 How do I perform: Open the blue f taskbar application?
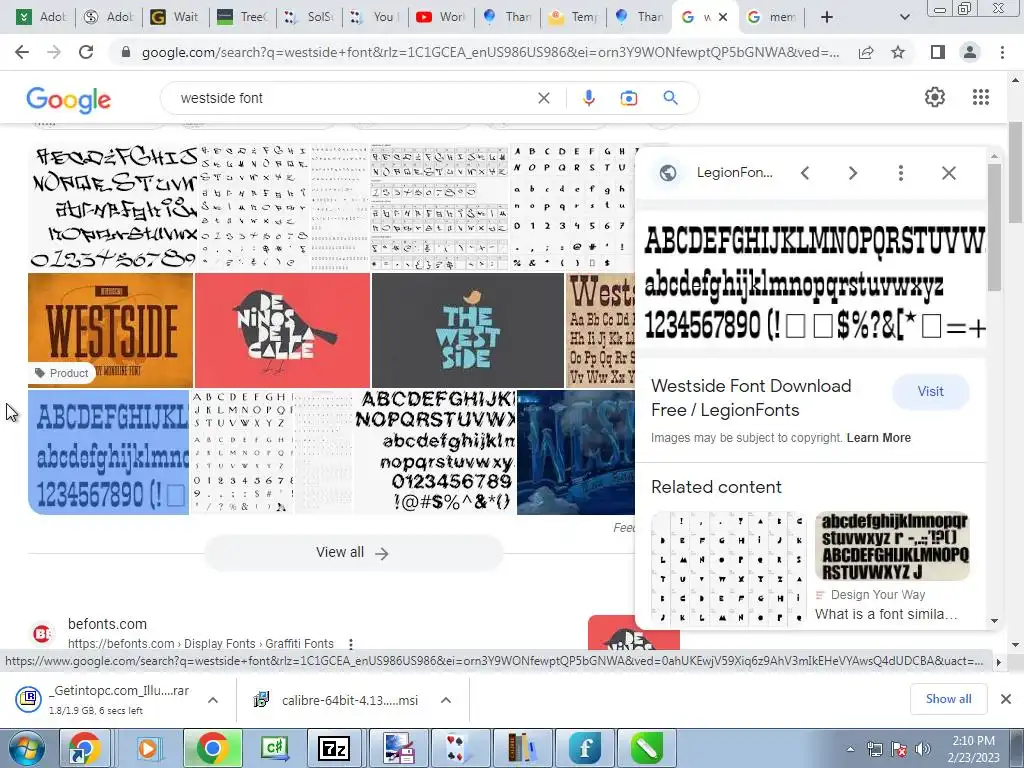coord(584,749)
